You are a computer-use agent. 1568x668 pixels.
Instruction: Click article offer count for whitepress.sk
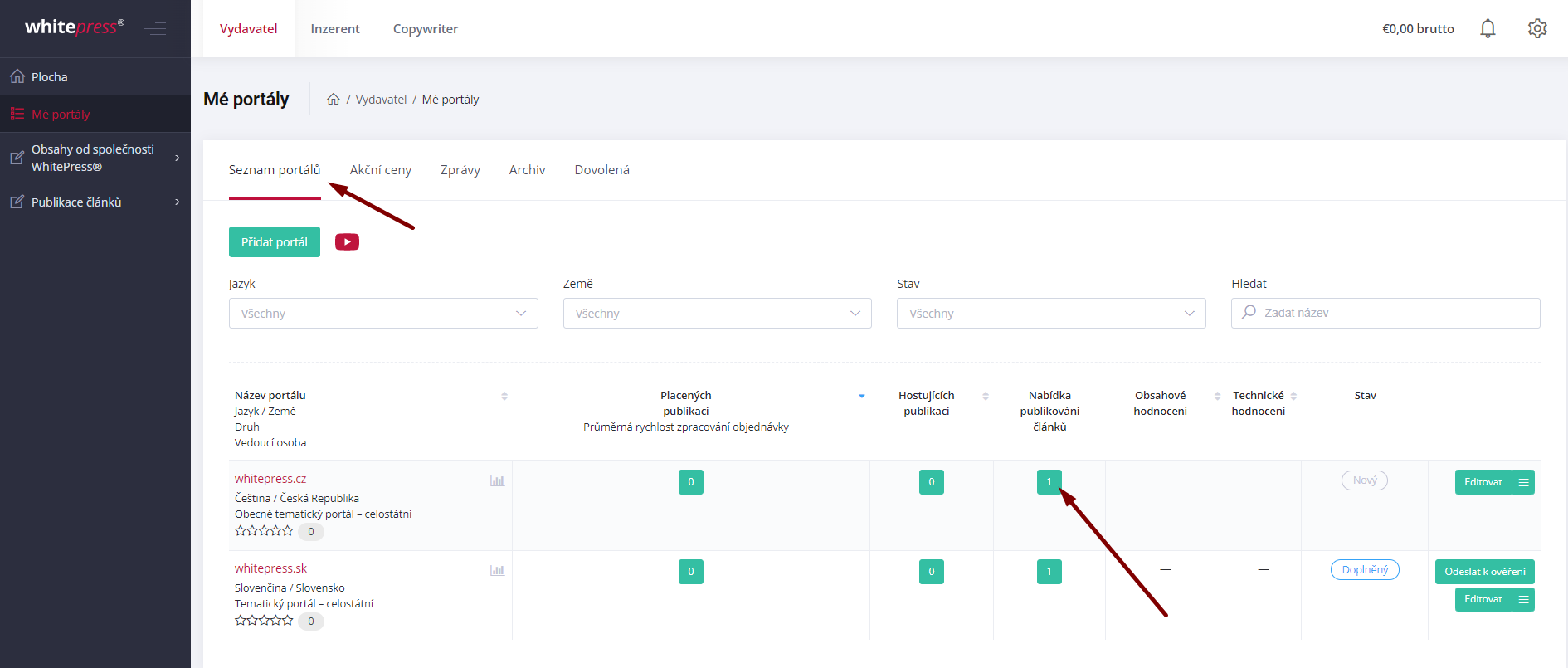click(x=1049, y=572)
